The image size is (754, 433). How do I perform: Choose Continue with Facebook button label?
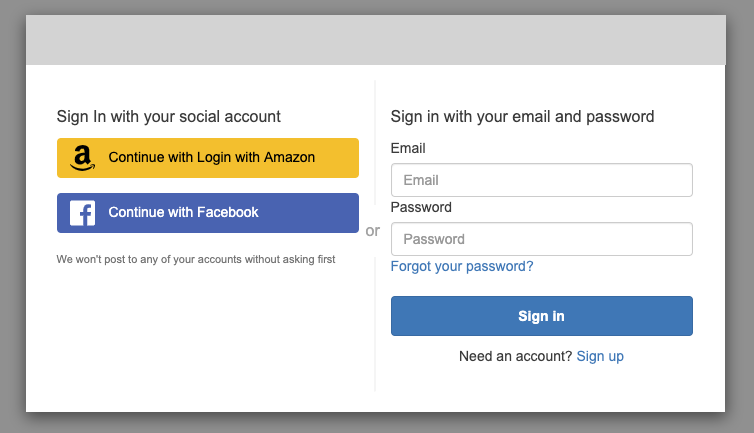[x=183, y=212]
